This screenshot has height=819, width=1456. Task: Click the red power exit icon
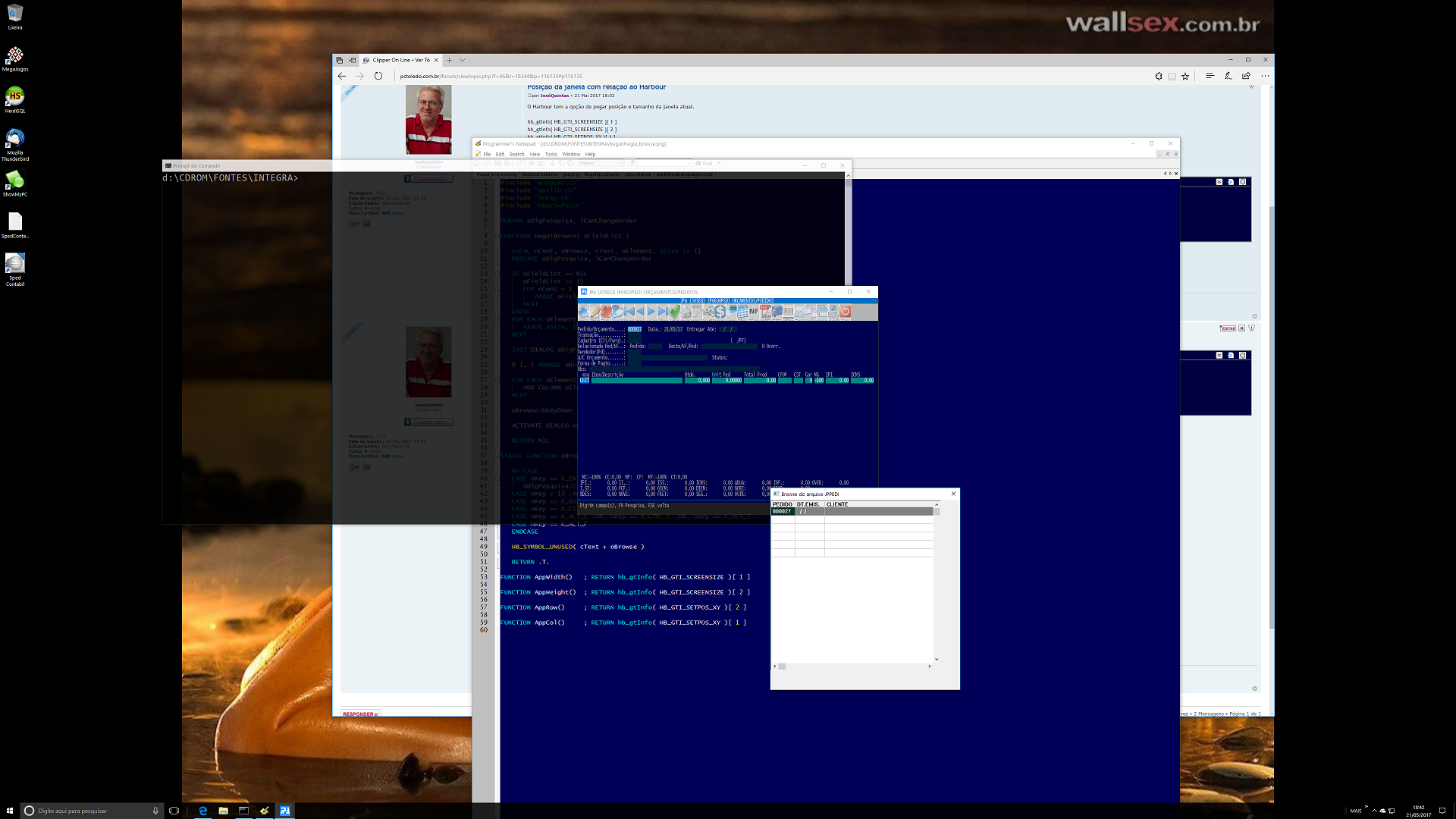[x=845, y=312]
